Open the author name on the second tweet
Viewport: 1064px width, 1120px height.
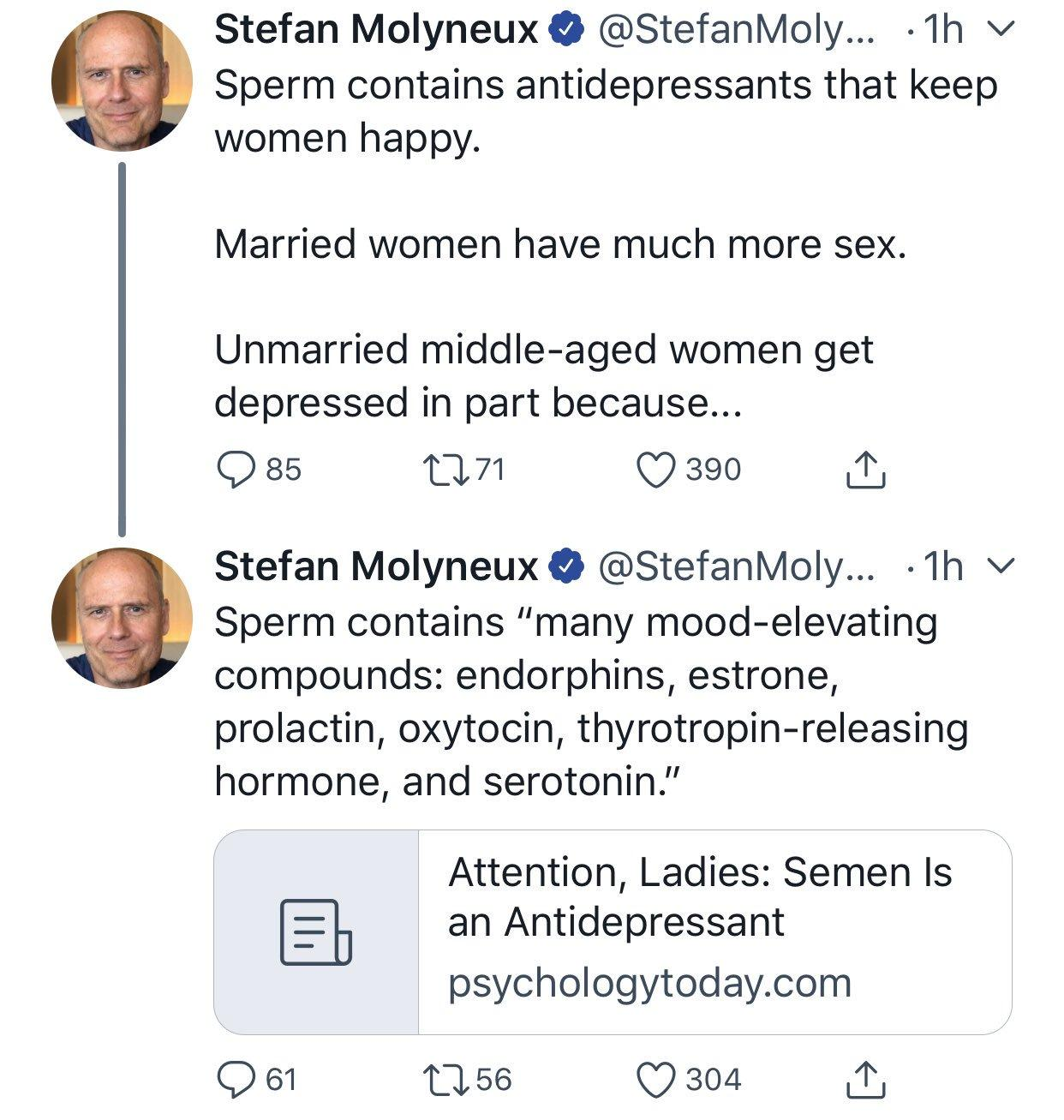[375, 566]
